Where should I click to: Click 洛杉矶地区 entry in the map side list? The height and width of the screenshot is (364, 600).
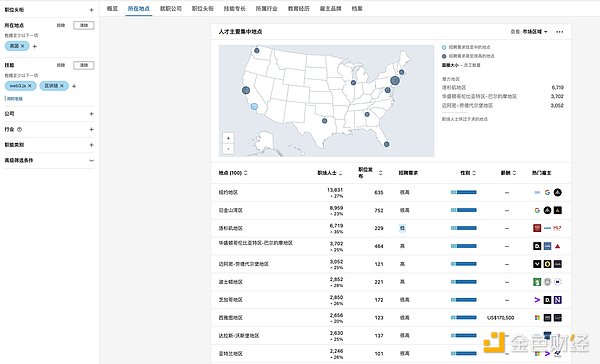(454, 88)
